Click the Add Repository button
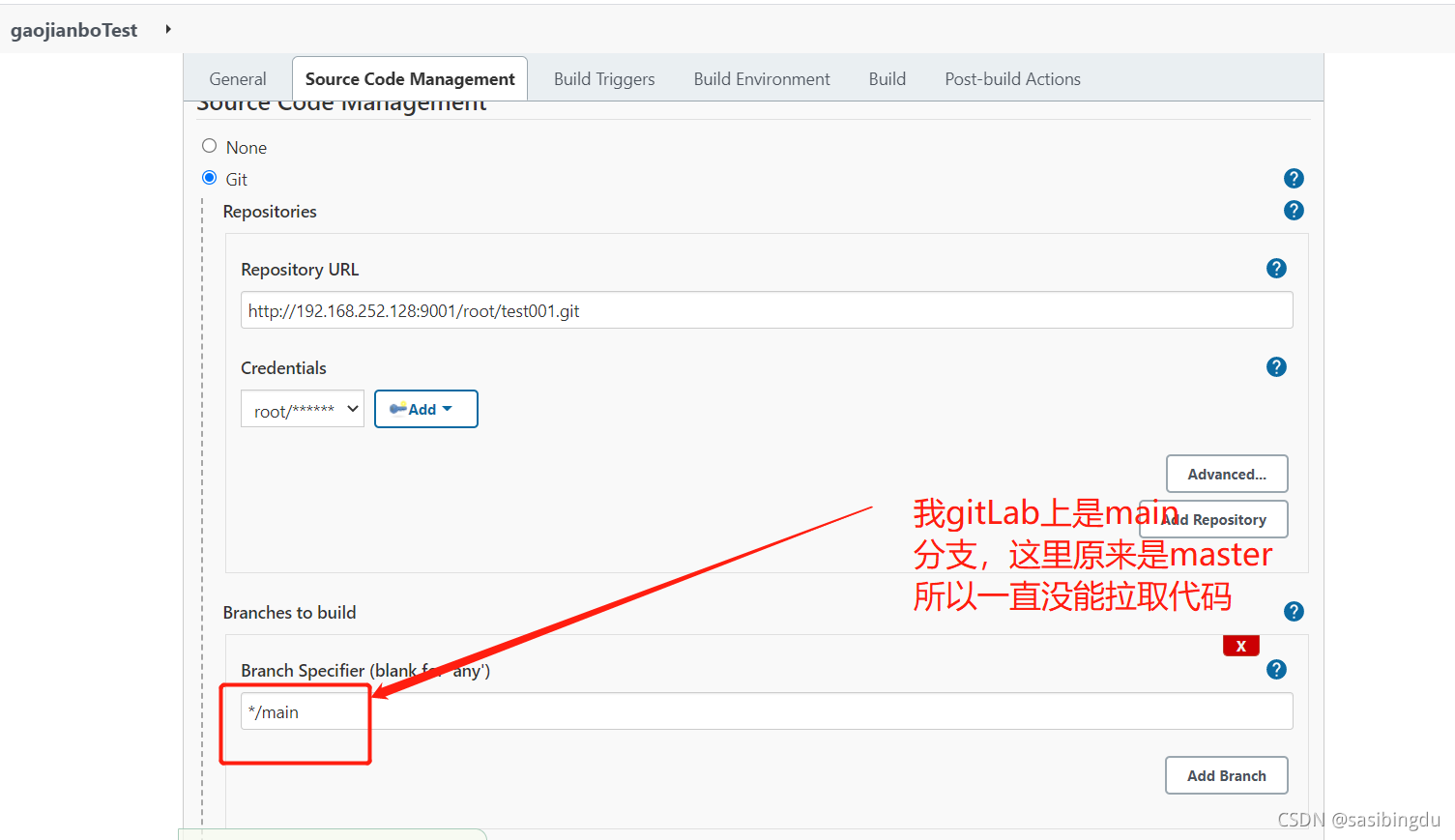 click(x=1214, y=519)
